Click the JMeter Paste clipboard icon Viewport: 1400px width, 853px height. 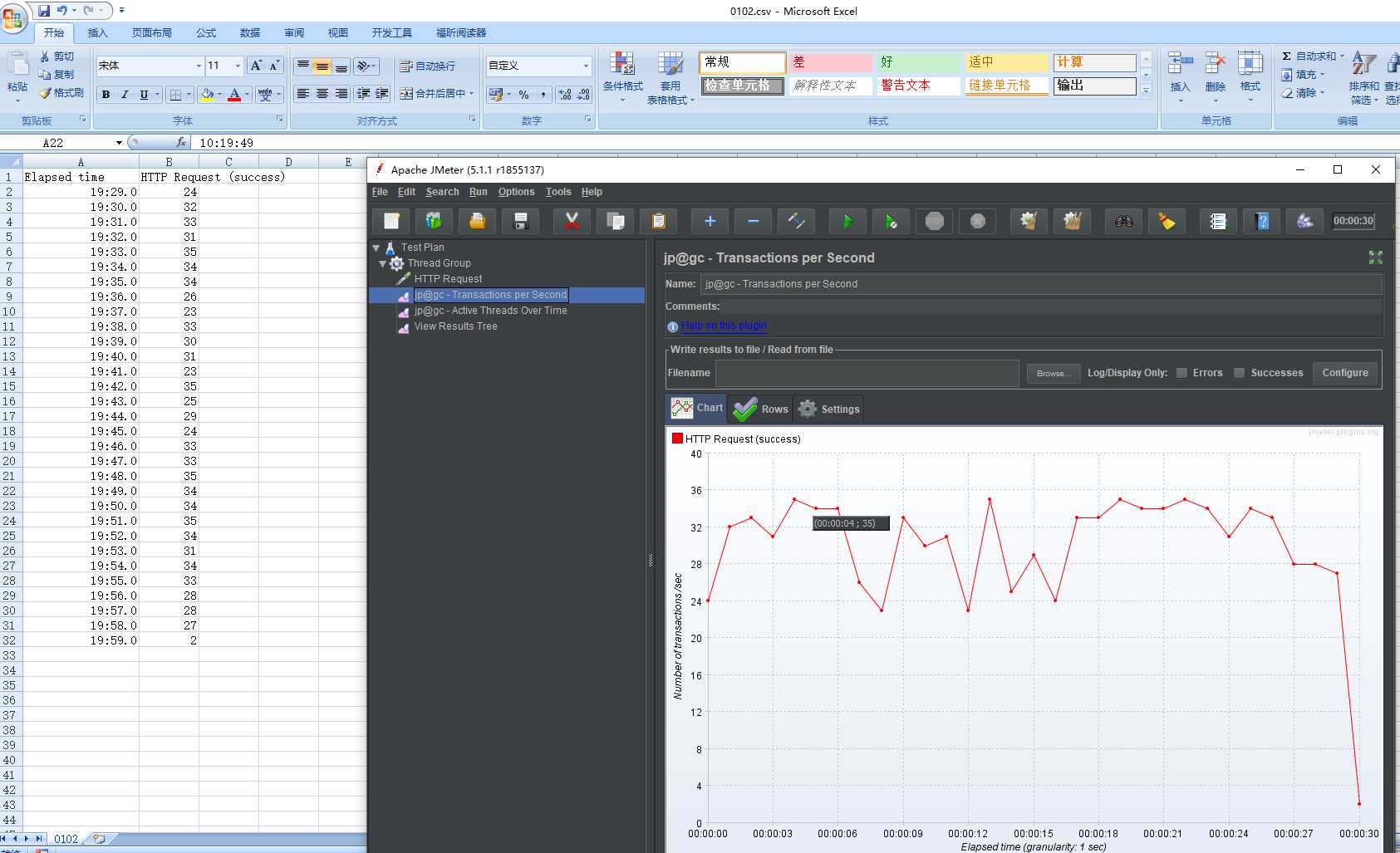pyautogui.click(x=659, y=221)
